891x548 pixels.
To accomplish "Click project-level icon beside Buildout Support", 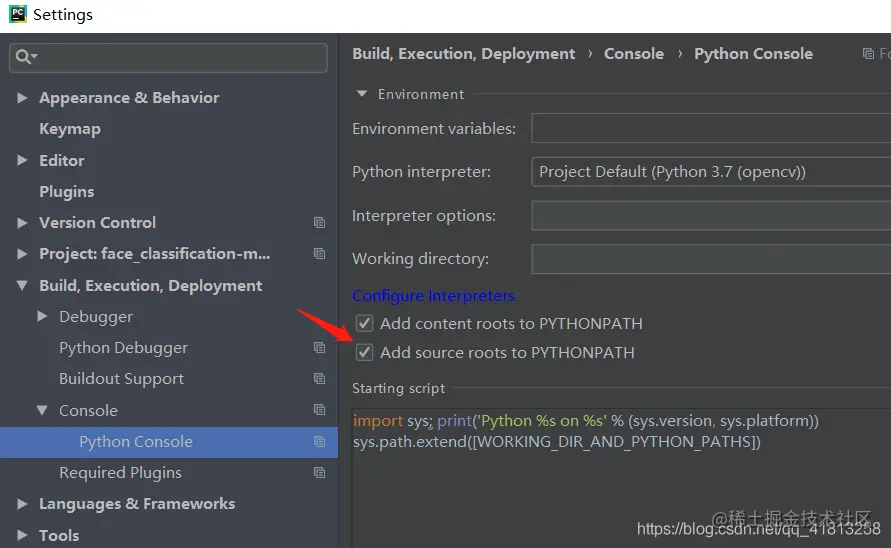I will pyautogui.click(x=319, y=379).
